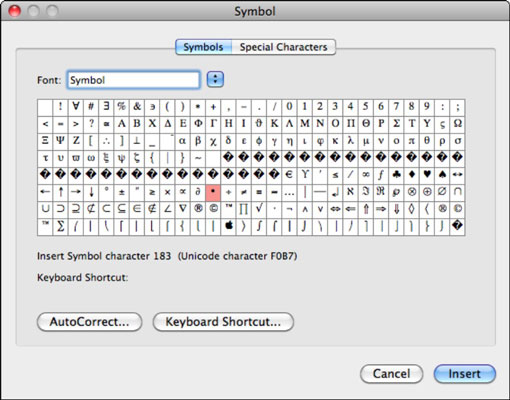Select the highlighted bullet symbol cell
This screenshot has height=400, width=510.
coord(213,192)
